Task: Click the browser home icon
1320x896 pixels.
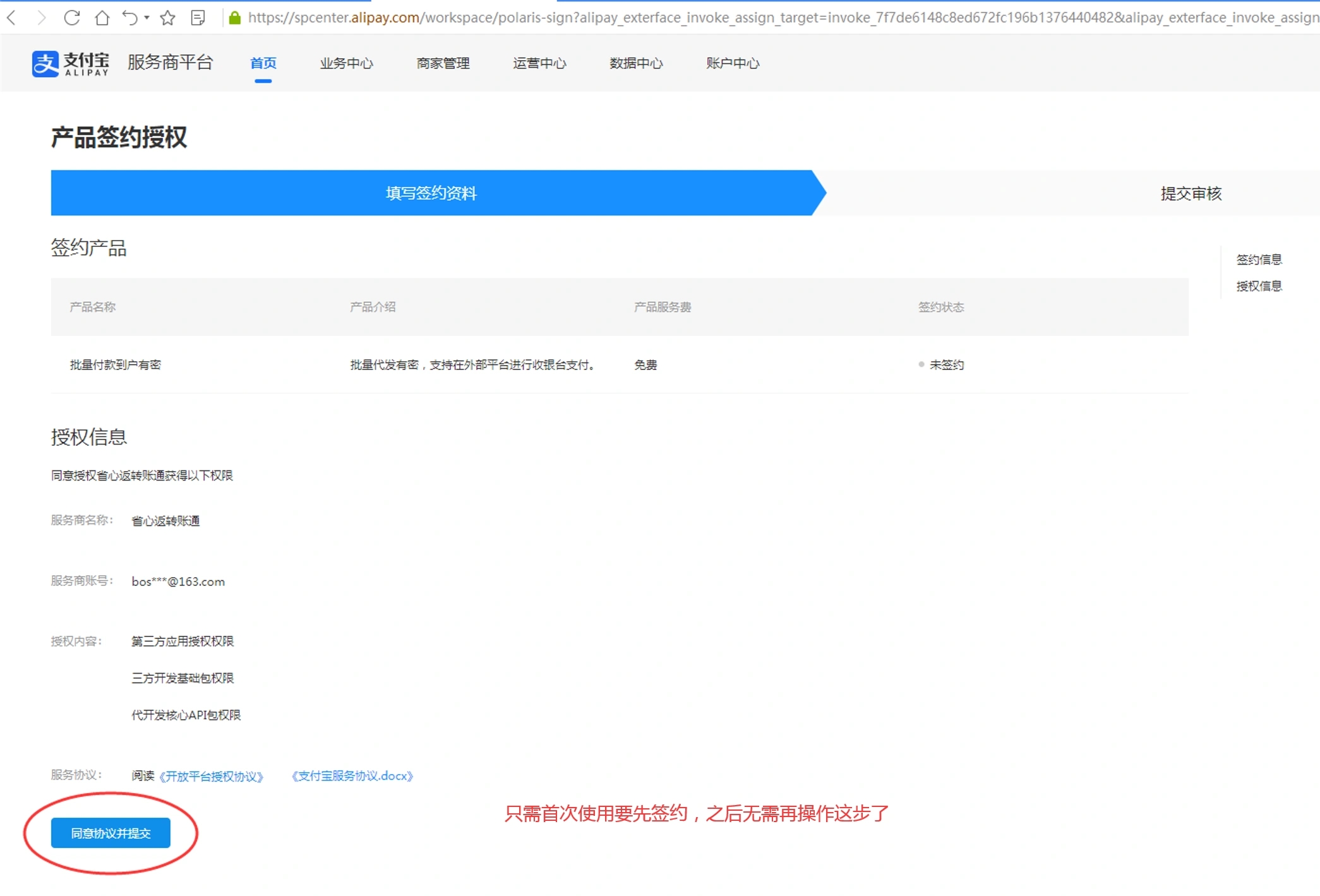Action: pos(102,18)
